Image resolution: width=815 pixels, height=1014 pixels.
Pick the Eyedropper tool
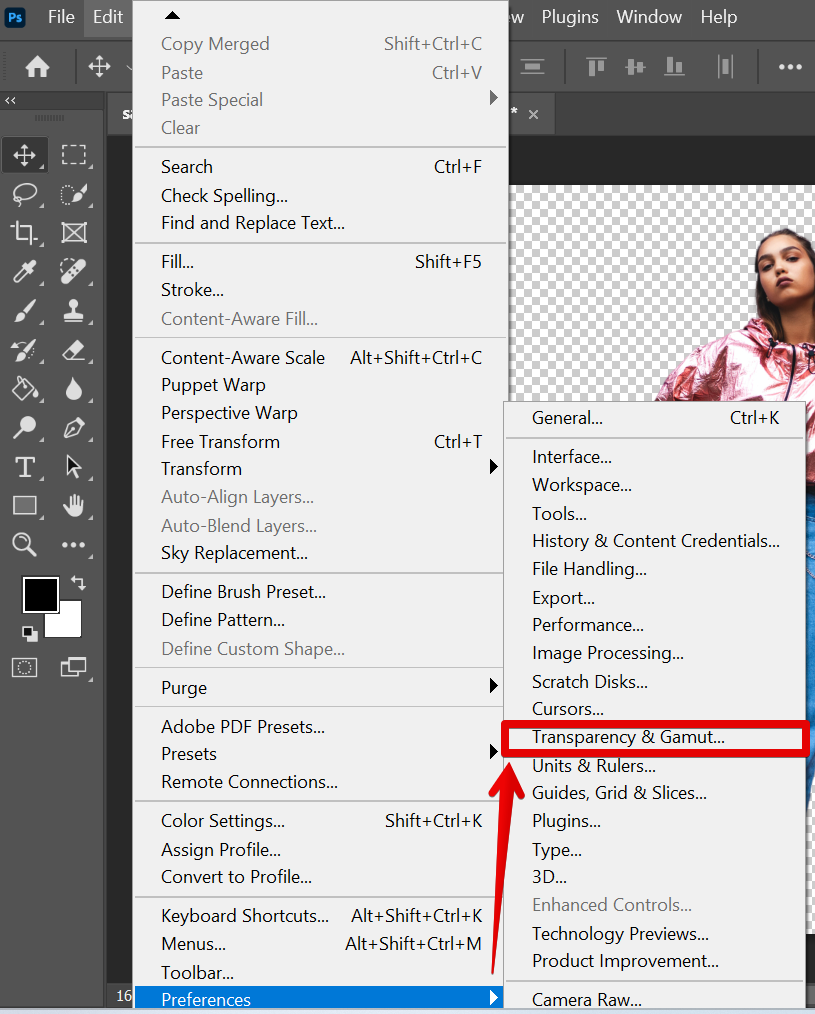(24, 272)
